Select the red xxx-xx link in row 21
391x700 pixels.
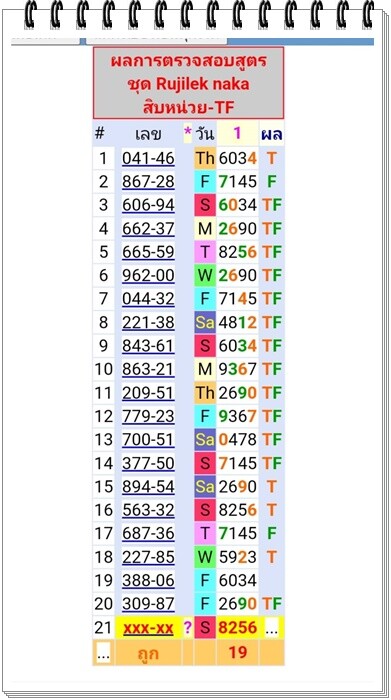(x=148, y=628)
